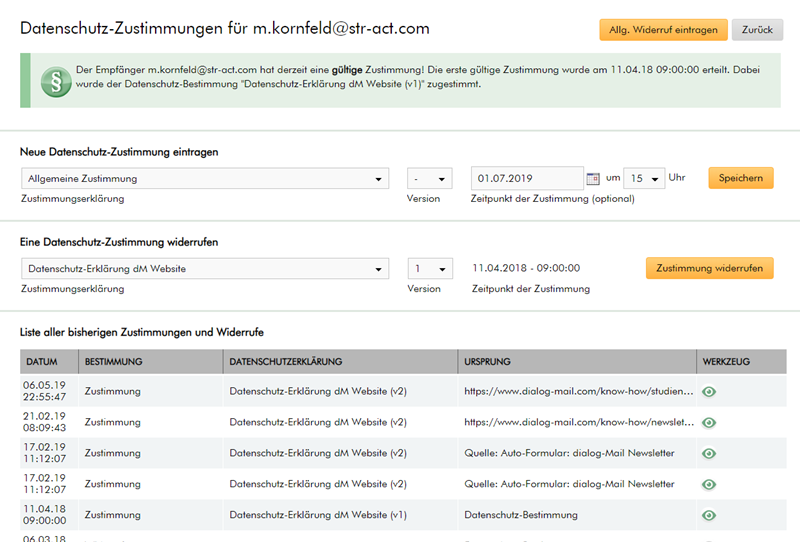Screen dimensions: 800x542
Task: Click heading Eine Datenschutz-Zustimmung widerrufen
Action: [119, 242]
